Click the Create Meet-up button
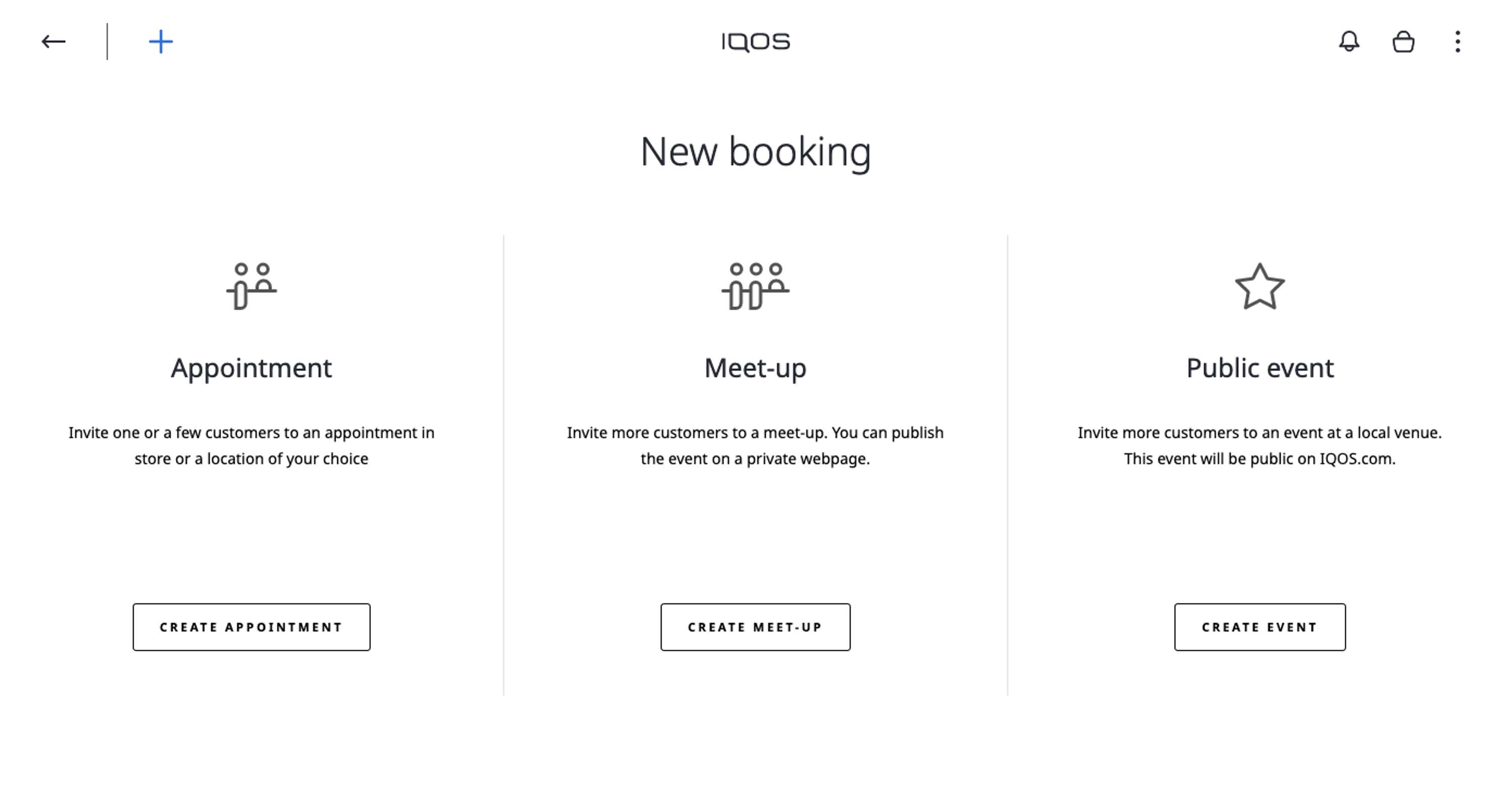Image resolution: width=1512 pixels, height=793 pixels. coord(755,627)
